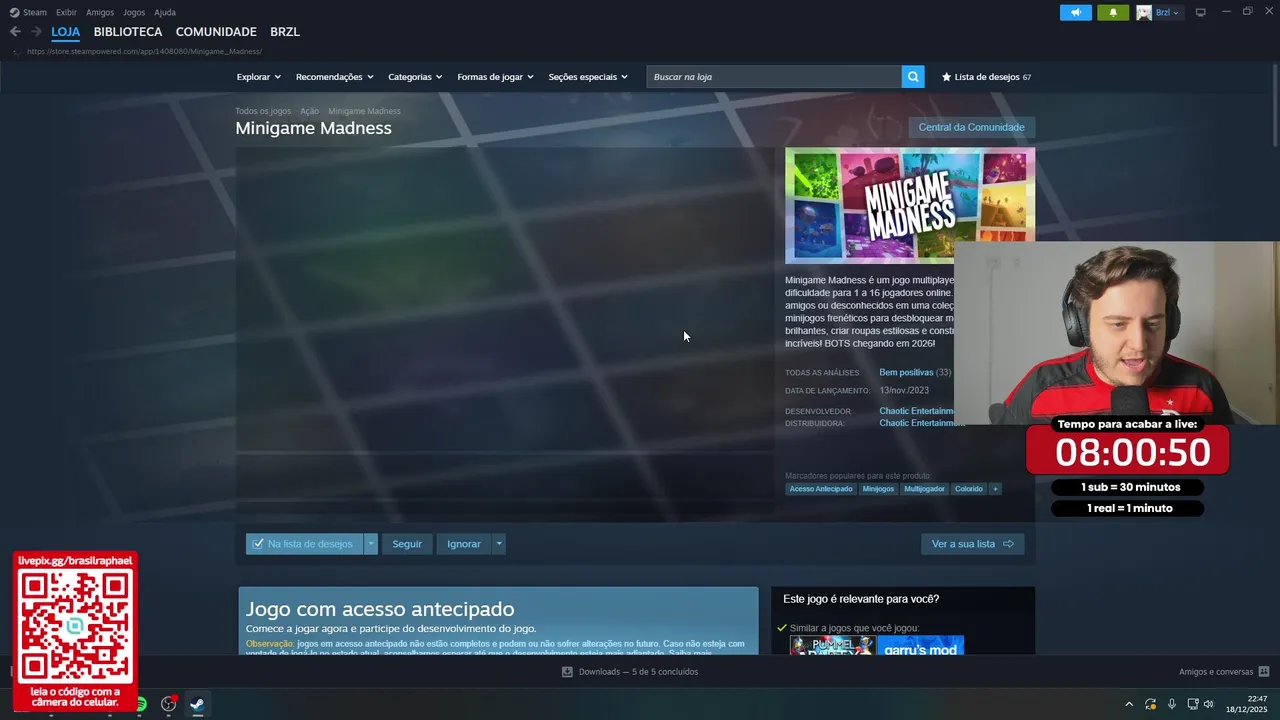
Task: Open the Explorar dropdown menu
Action: (x=258, y=77)
